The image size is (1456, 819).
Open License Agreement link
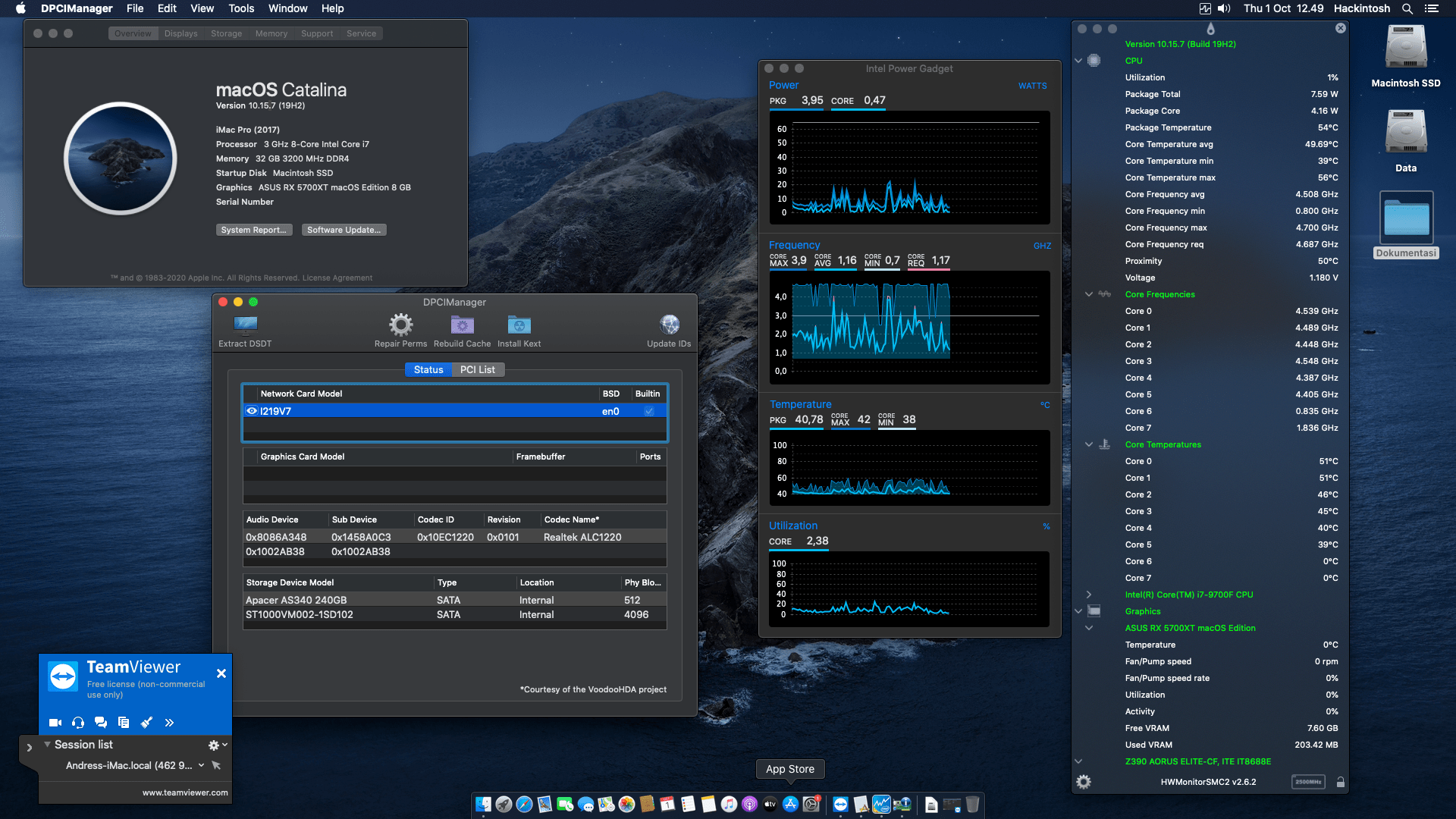click(337, 278)
